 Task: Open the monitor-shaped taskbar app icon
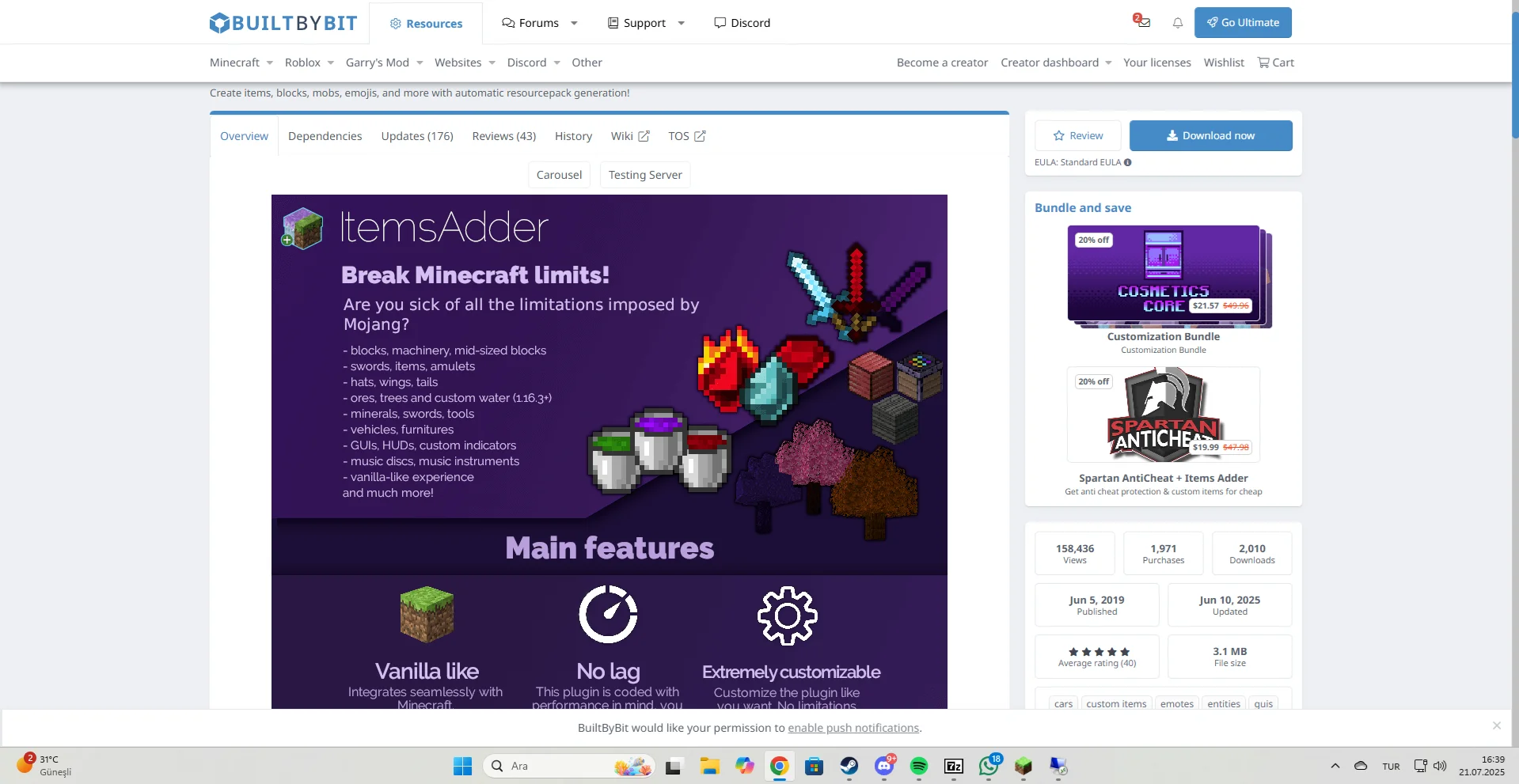1058,766
